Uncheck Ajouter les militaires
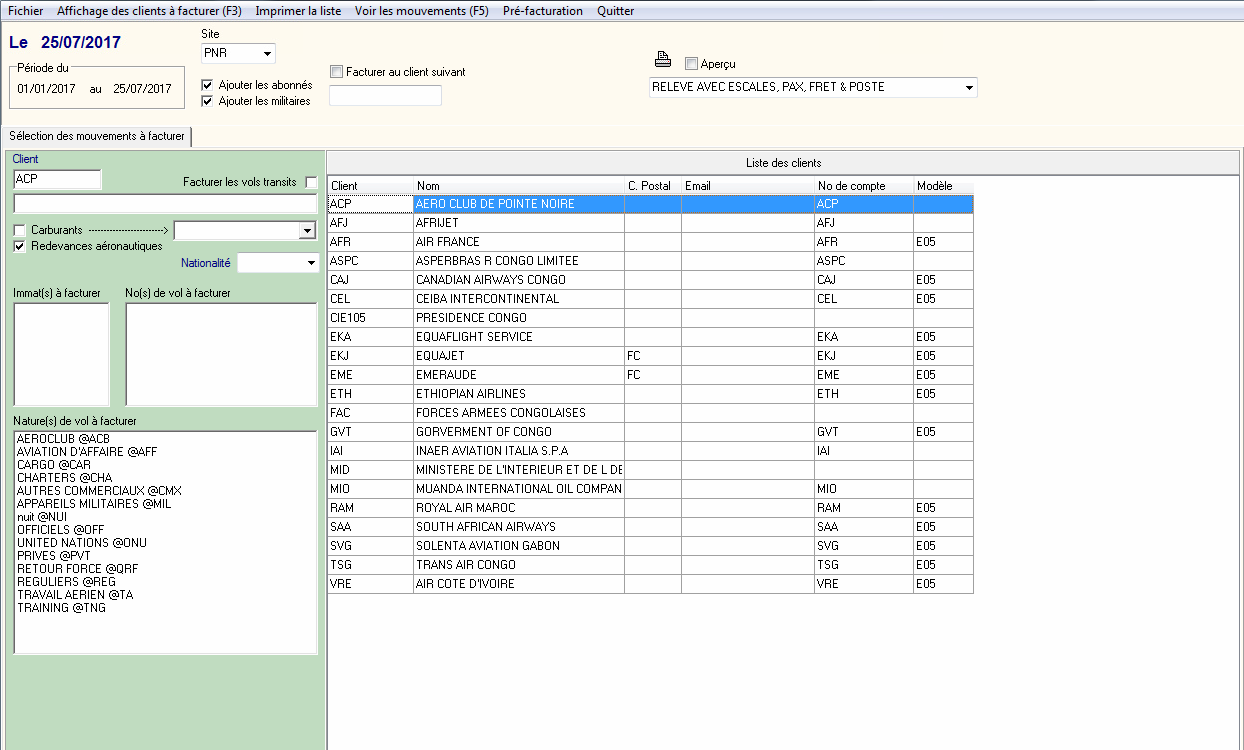Viewport: 1244px width, 750px height. pos(208,101)
